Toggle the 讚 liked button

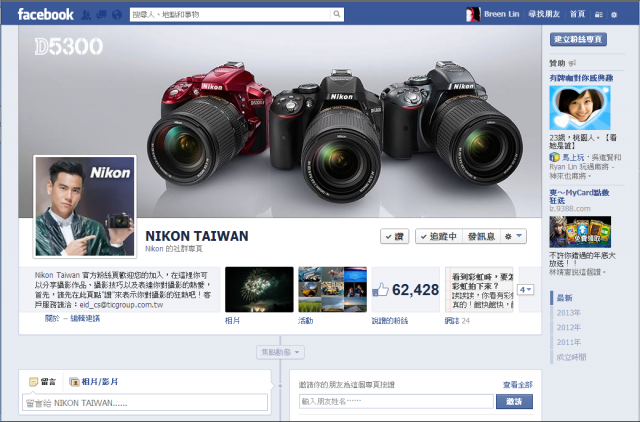click(x=394, y=236)
